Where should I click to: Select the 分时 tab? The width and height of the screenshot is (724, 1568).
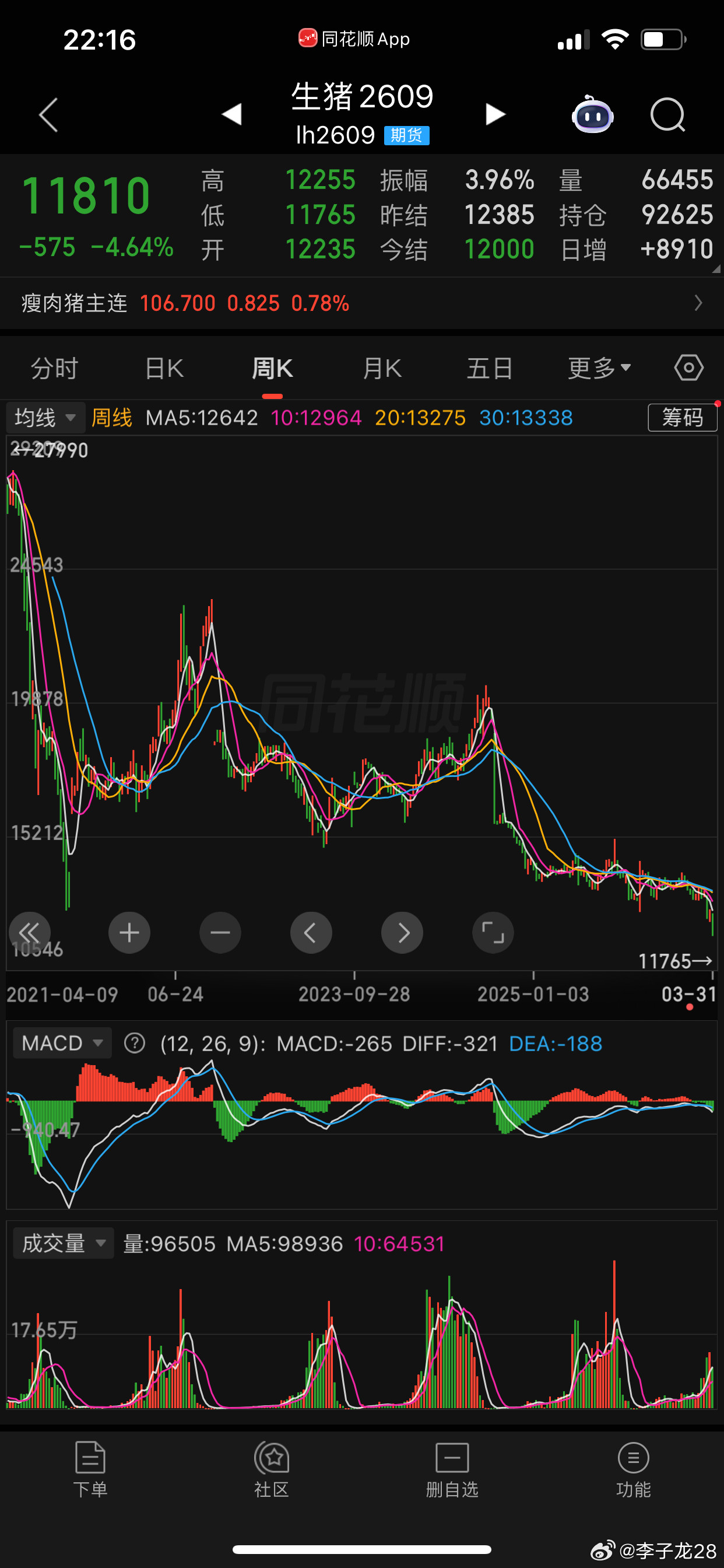coord(55,368)
